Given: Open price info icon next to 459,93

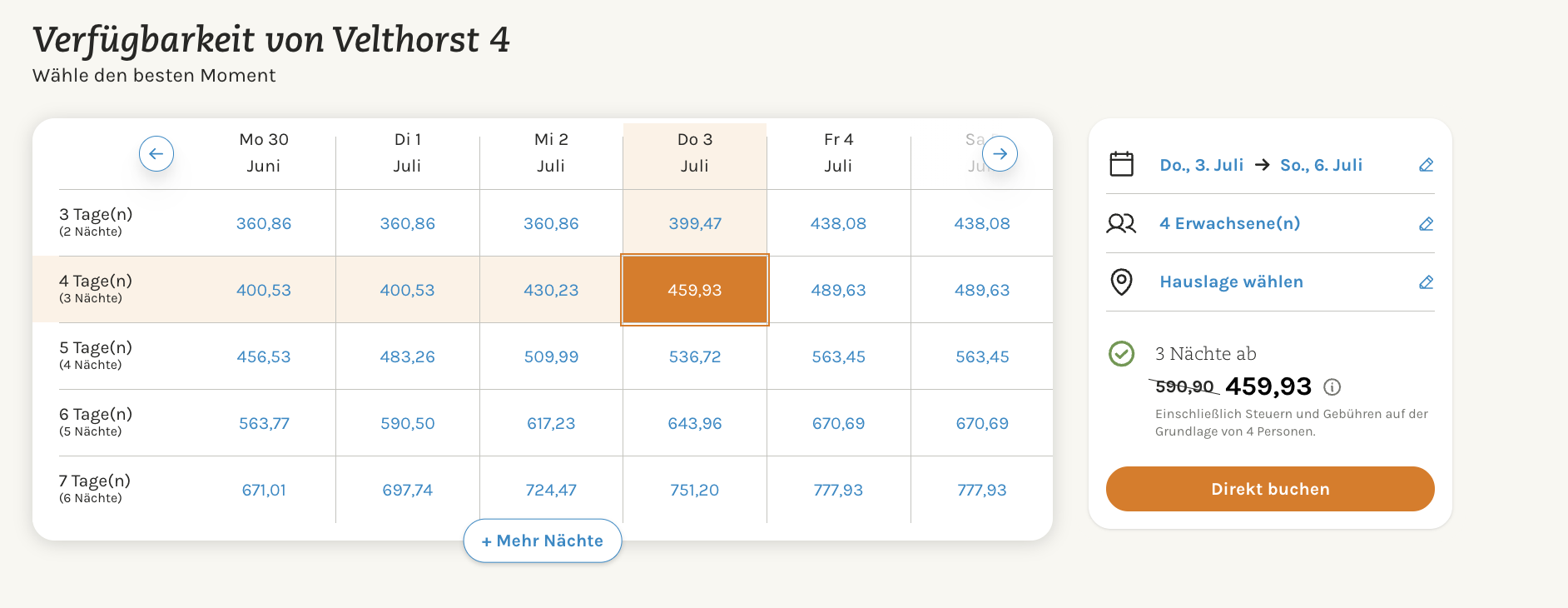Looking at the screenshot, I should (1332, 386).
